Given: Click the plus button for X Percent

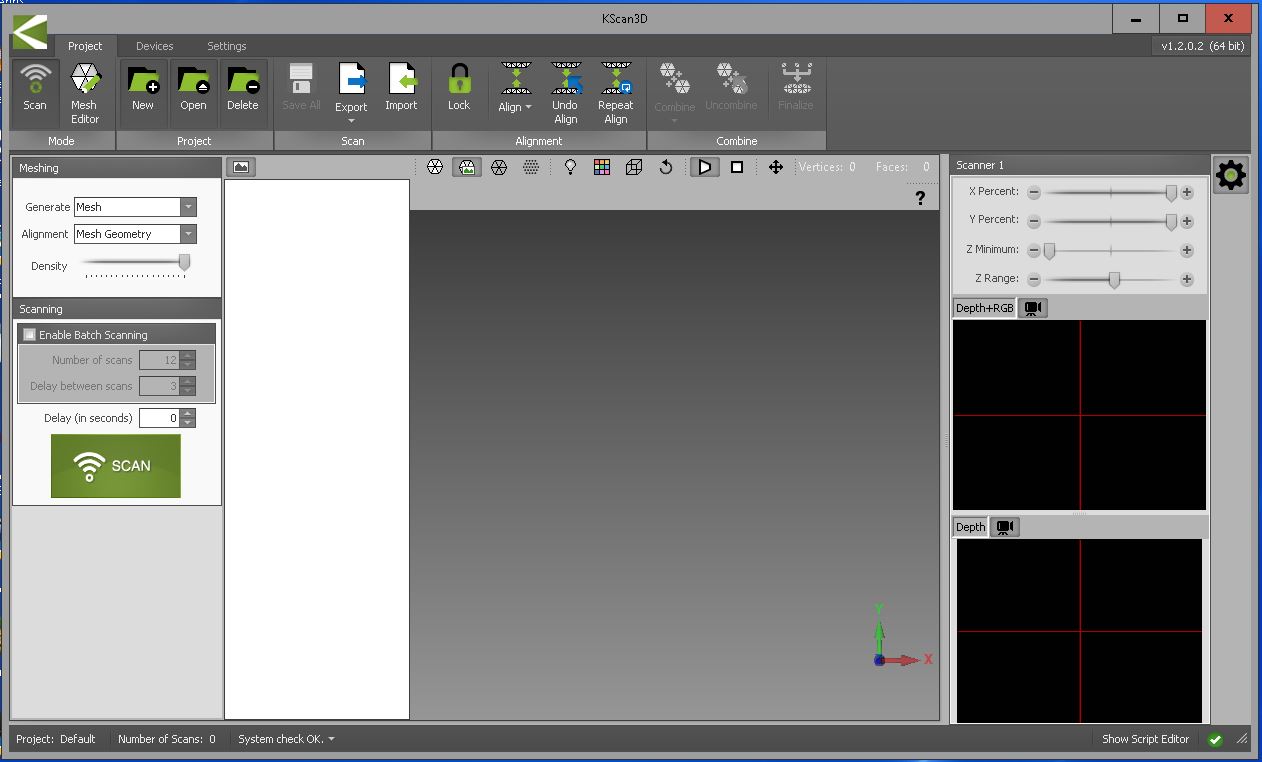Looking at the screenshot, I should coord(1187,192).
